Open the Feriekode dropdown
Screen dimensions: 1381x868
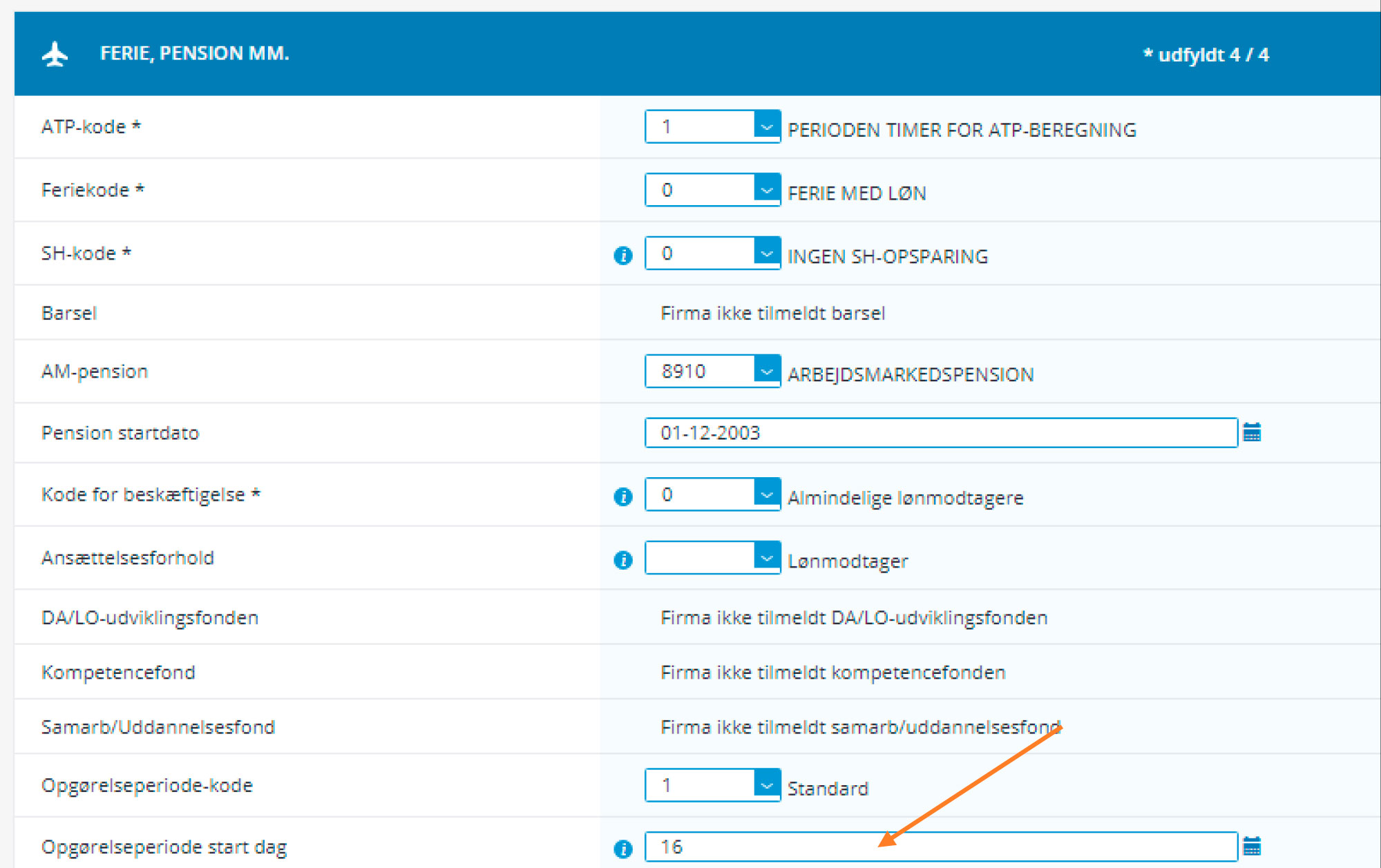pyautogui.click(x=766, y=190)
